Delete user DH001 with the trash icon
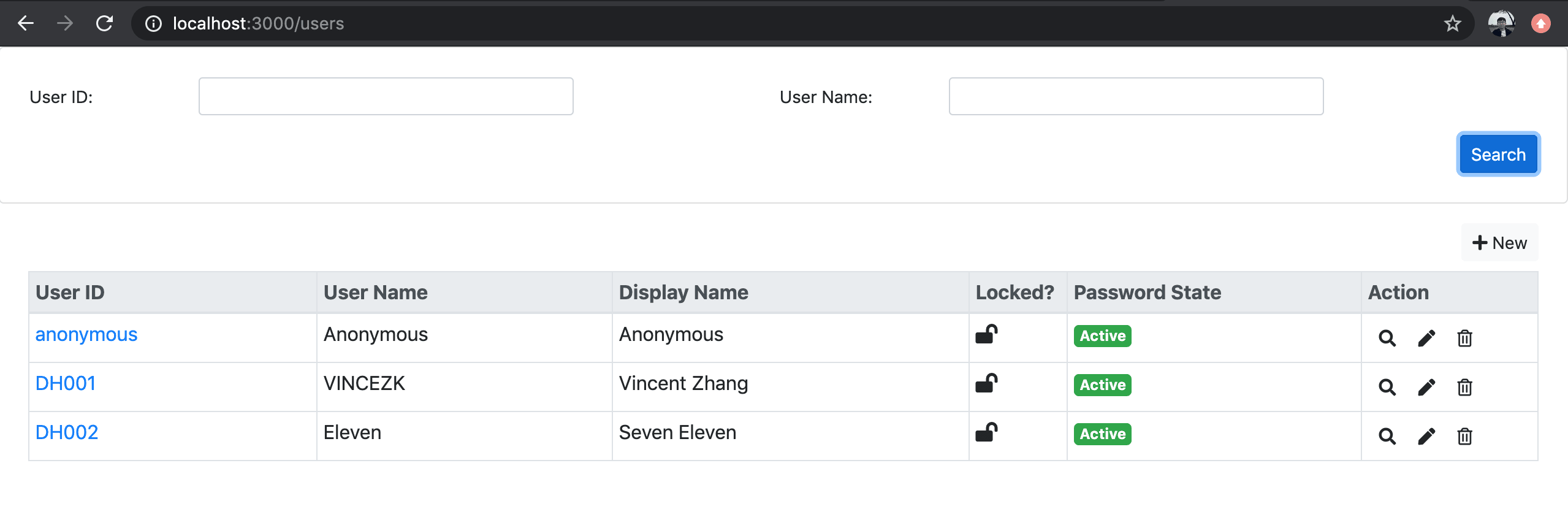 (x=1464, y=387)
